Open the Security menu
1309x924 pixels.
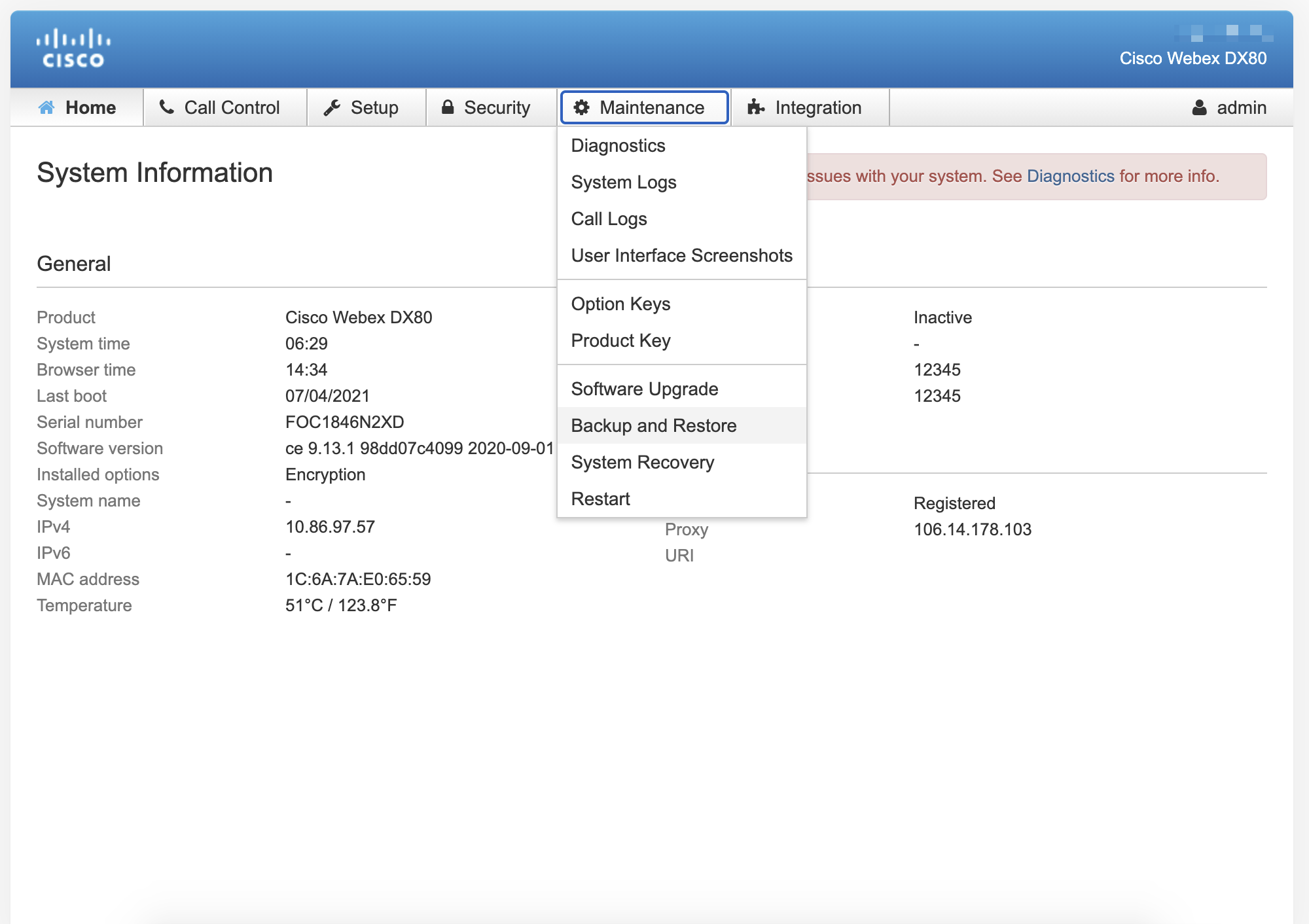(x=492, y=107)
